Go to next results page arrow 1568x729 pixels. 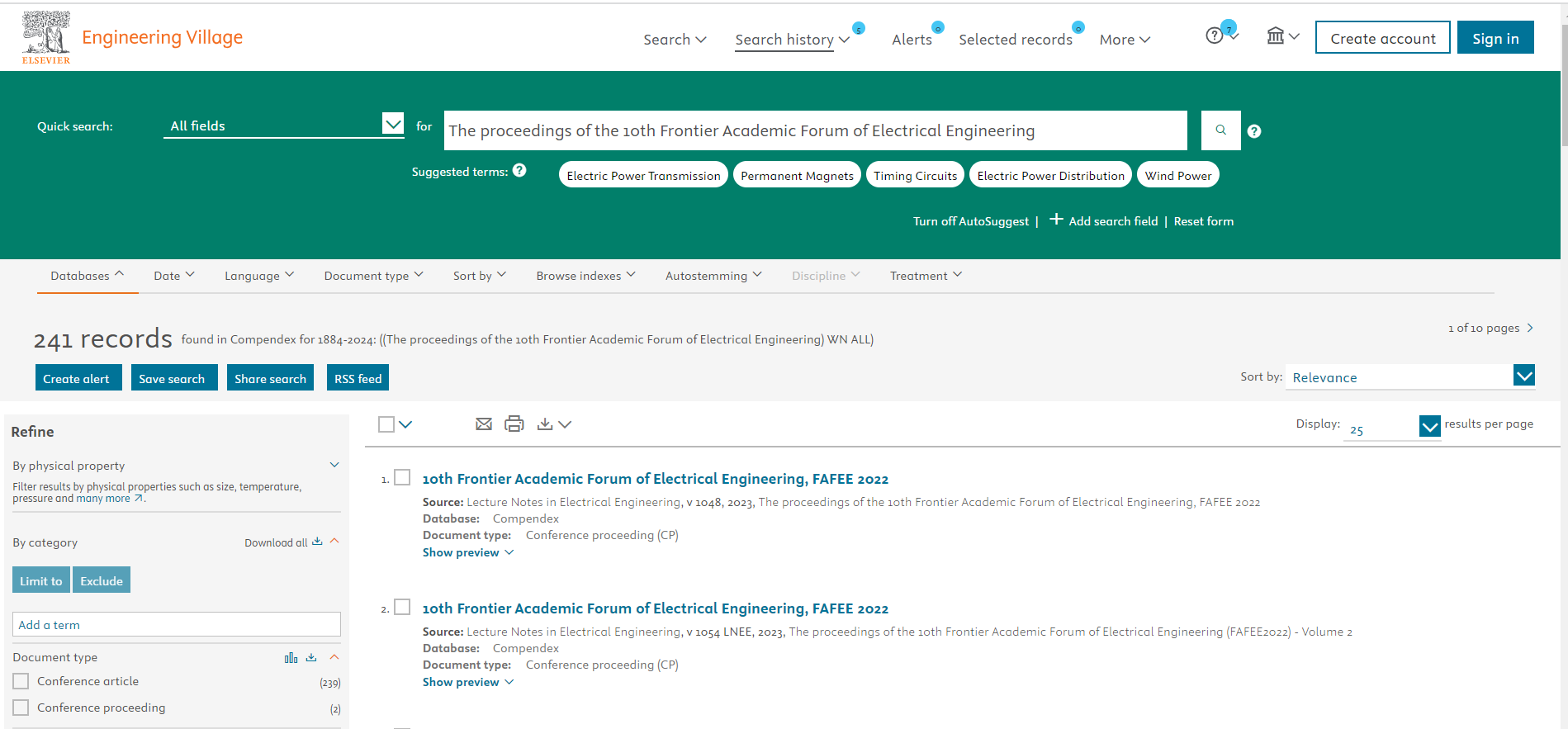(x=1530, y=328)
